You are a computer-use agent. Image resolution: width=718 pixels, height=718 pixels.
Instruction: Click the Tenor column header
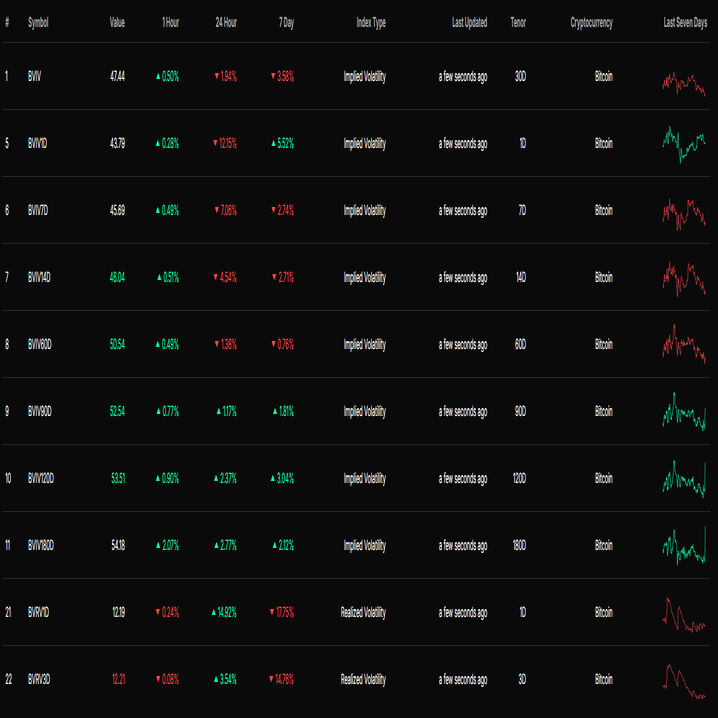518,22
